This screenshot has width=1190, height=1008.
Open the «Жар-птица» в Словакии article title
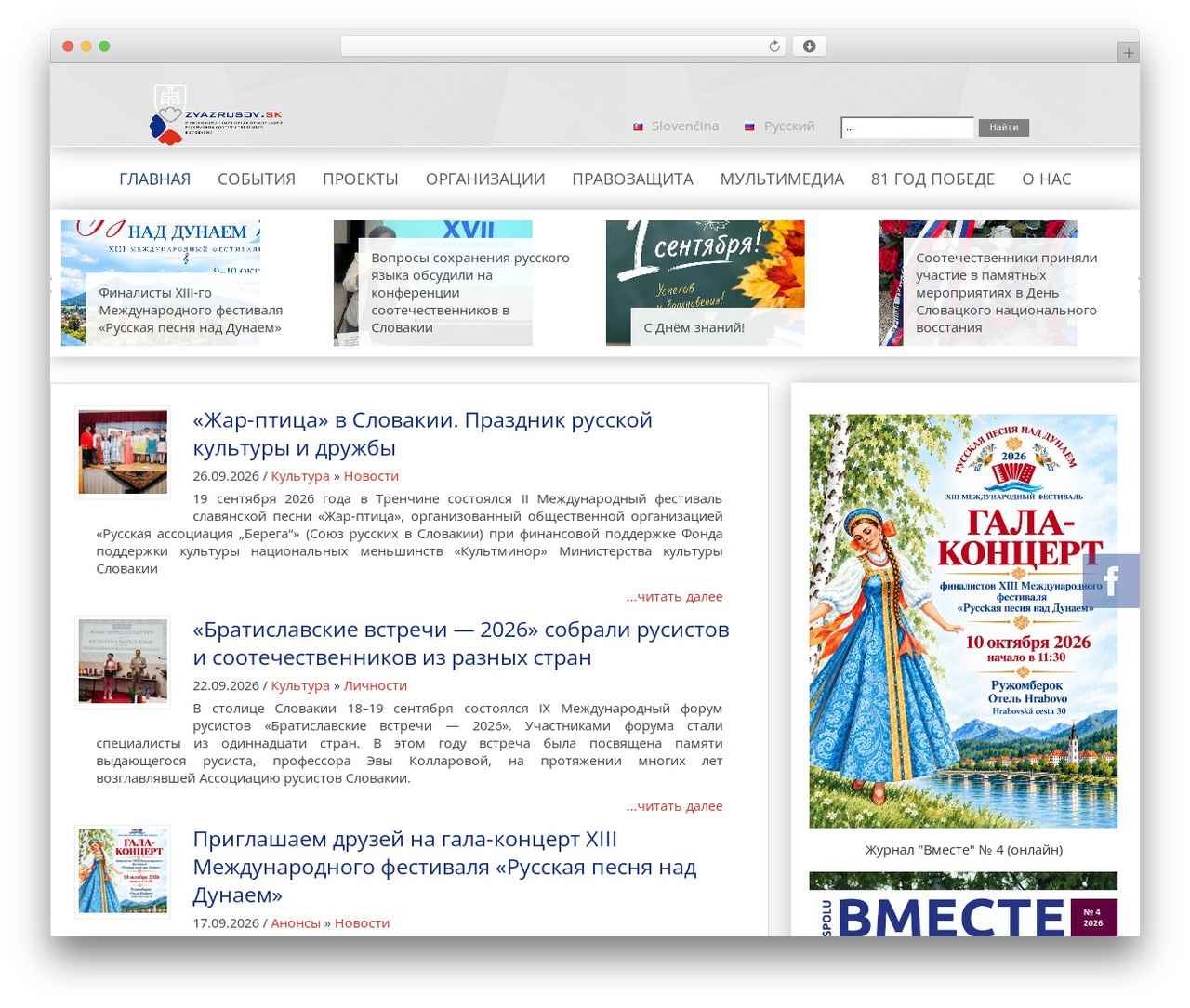tap(422, 434)
